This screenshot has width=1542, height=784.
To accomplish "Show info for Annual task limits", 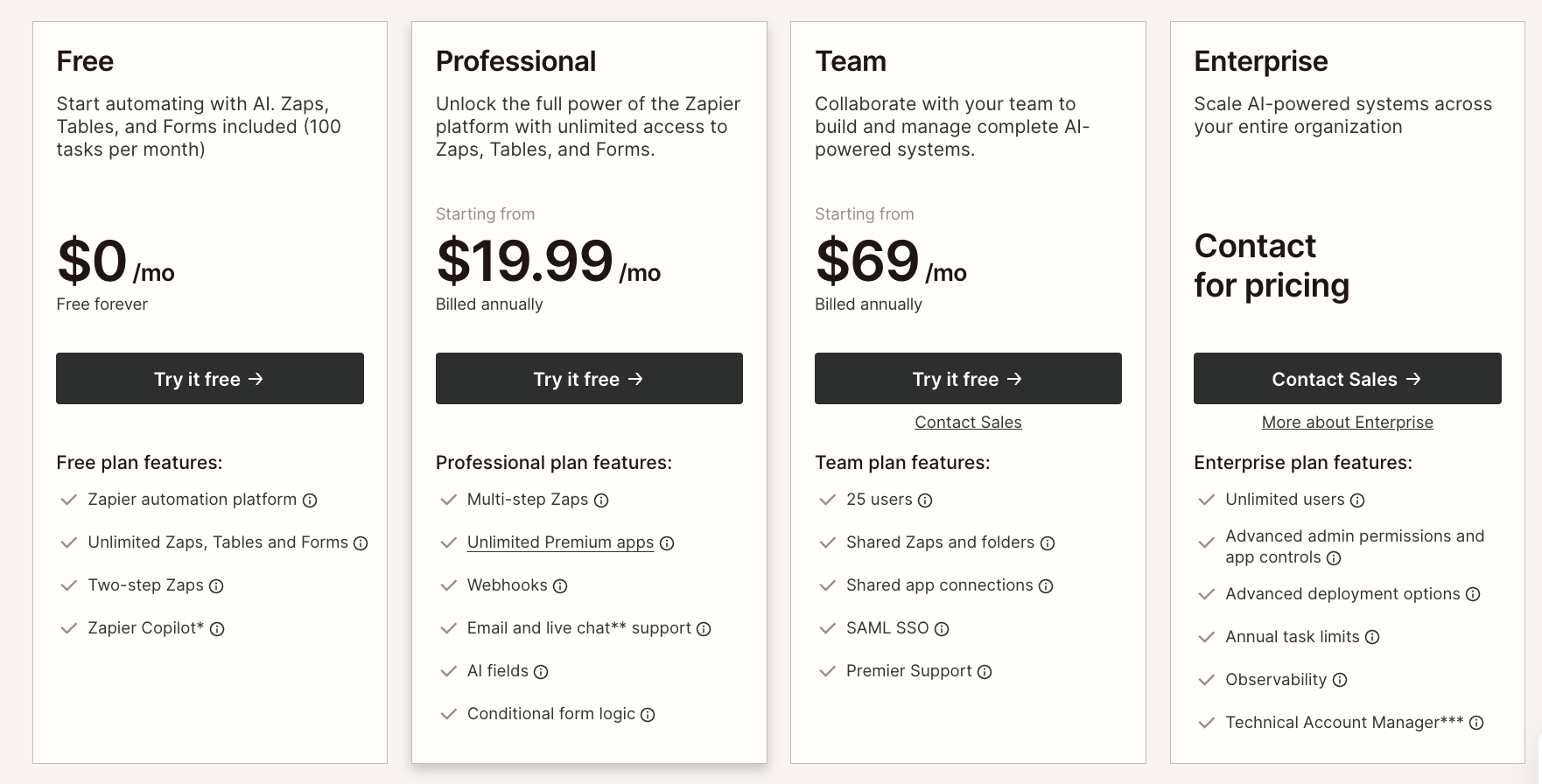I will point(1372,637).
